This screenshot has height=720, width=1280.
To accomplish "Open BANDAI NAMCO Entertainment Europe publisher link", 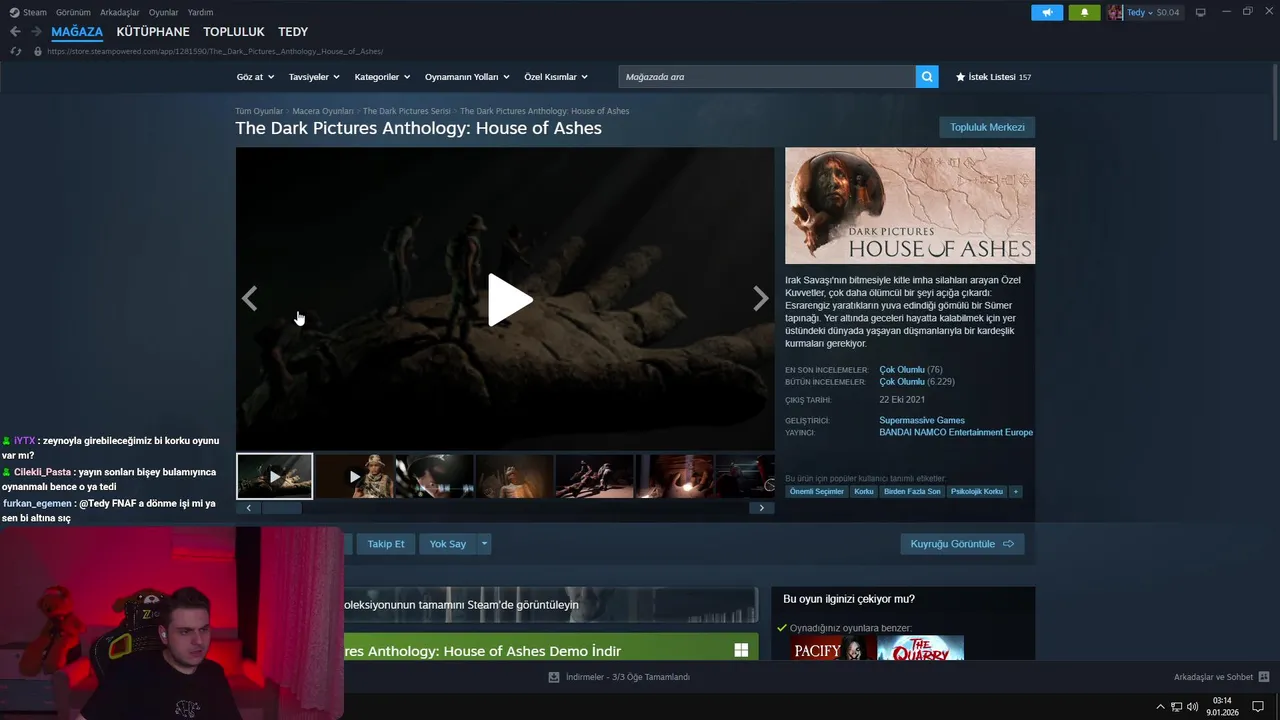I will click(956, 432).
